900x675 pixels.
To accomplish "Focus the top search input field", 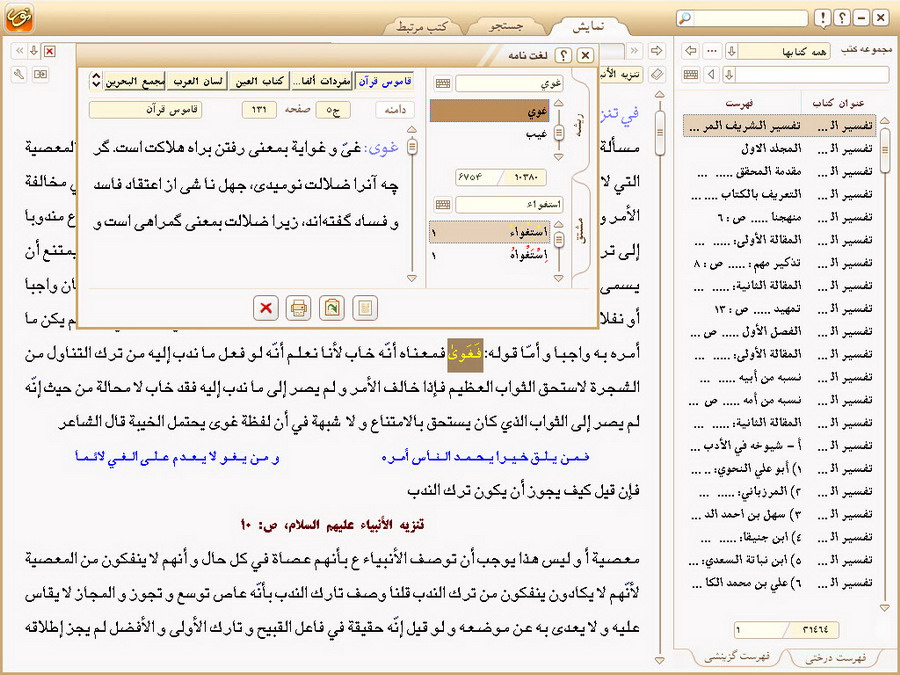I will 751,18.
